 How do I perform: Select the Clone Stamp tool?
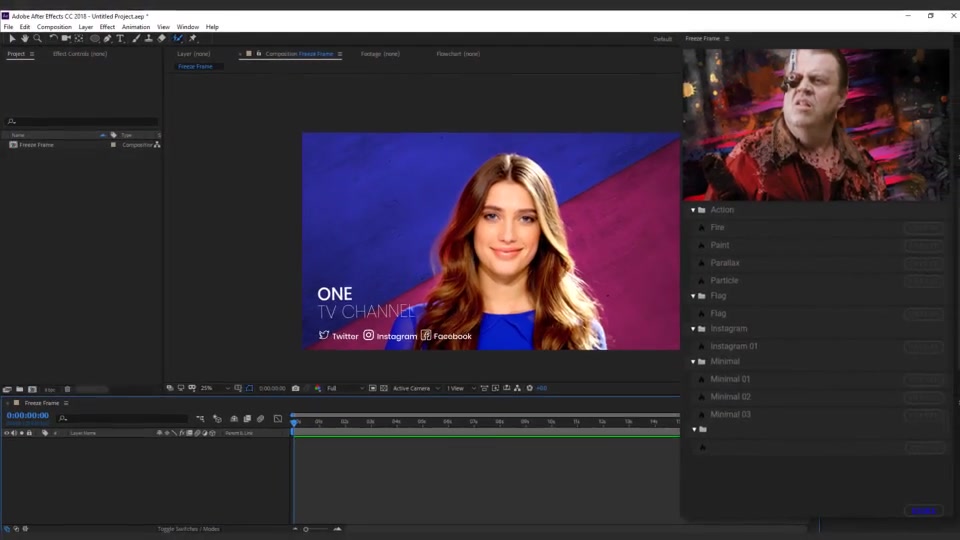148,38
